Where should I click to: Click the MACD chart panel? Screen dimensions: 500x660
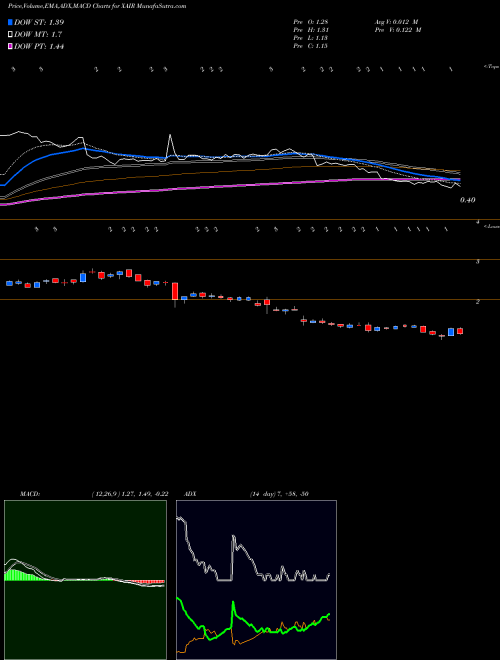point(85,580)
